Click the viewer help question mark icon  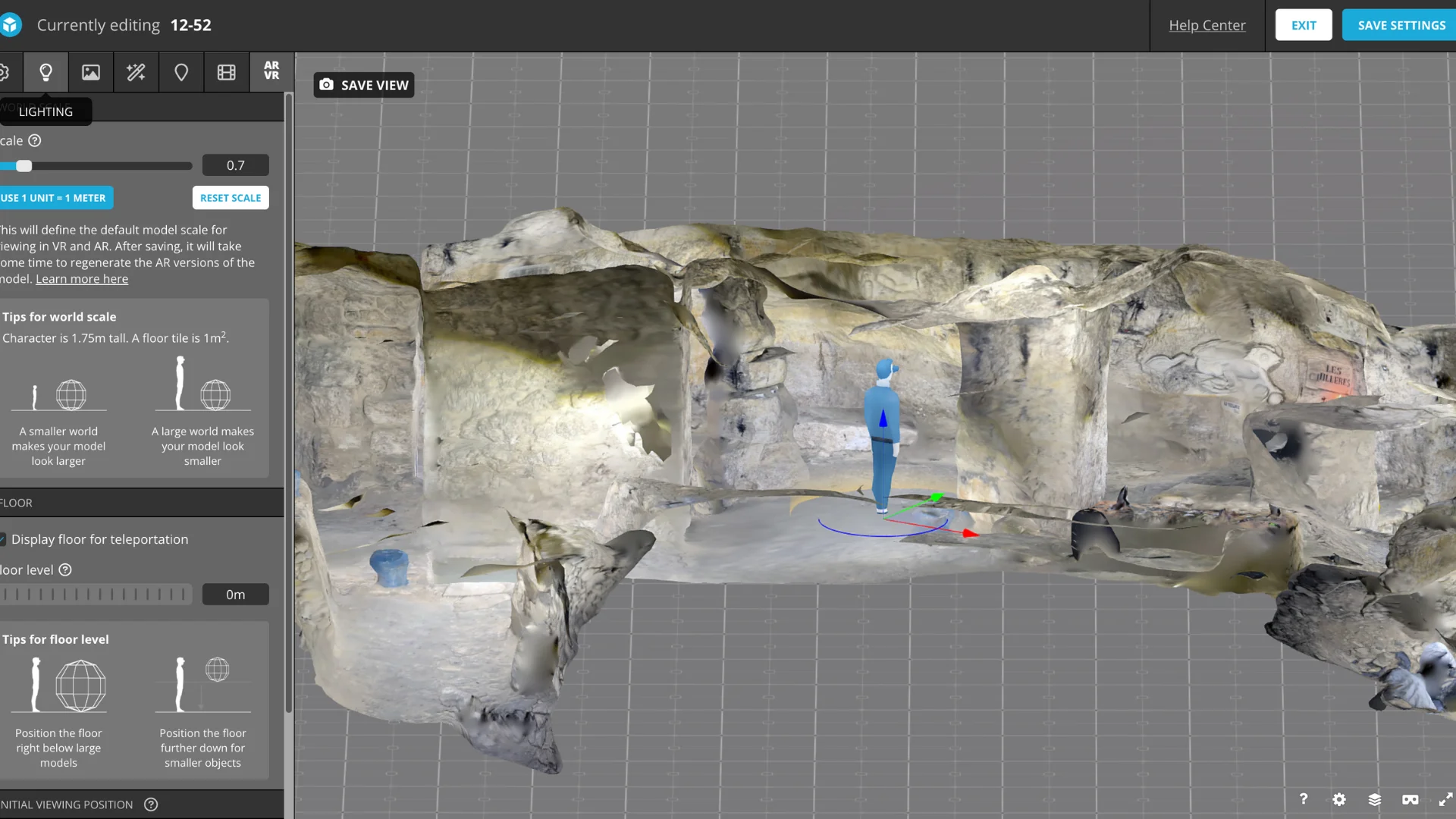click(1304, 799)
